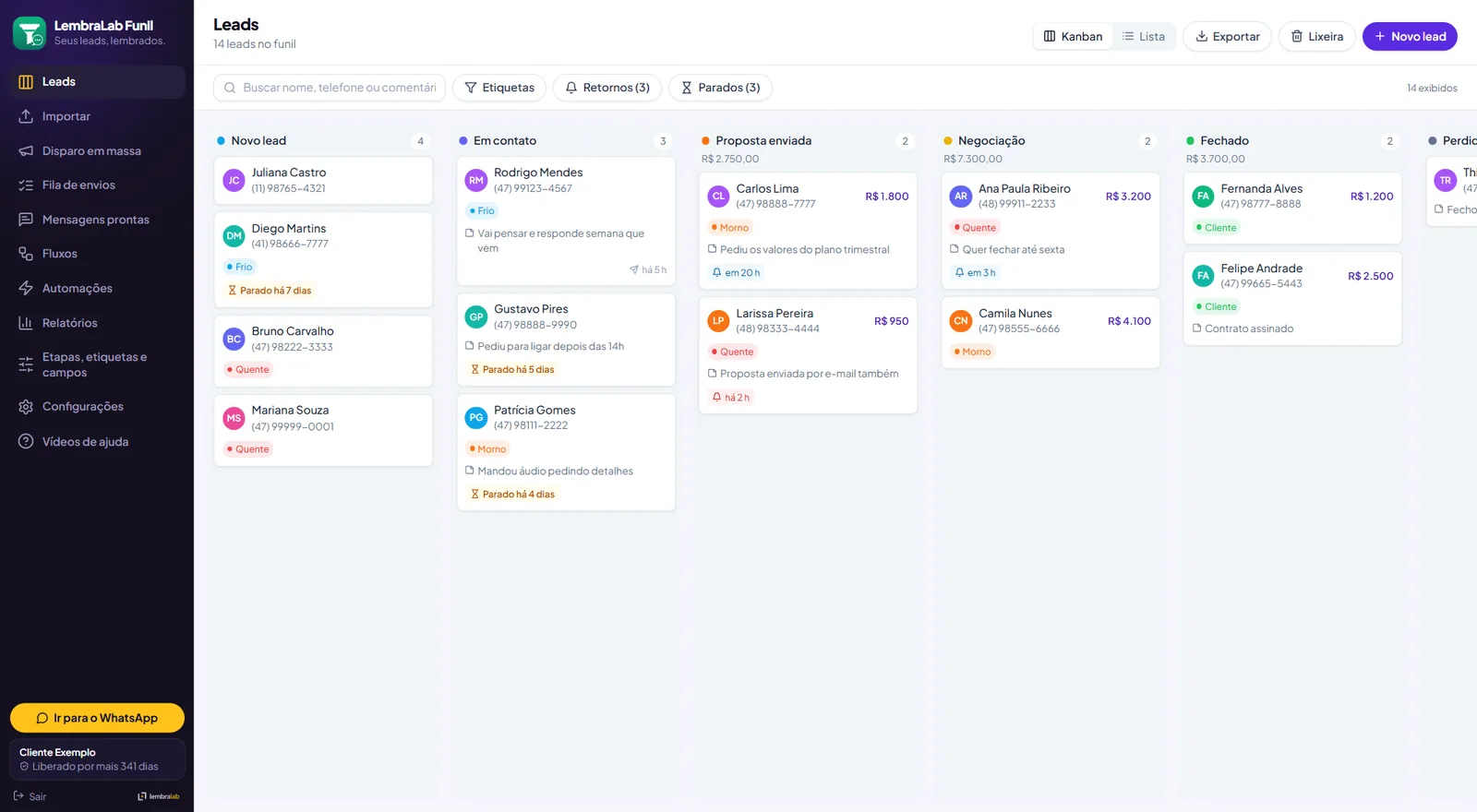
Task: Click Parado há 5 dias badge
Action: [512, 370]
